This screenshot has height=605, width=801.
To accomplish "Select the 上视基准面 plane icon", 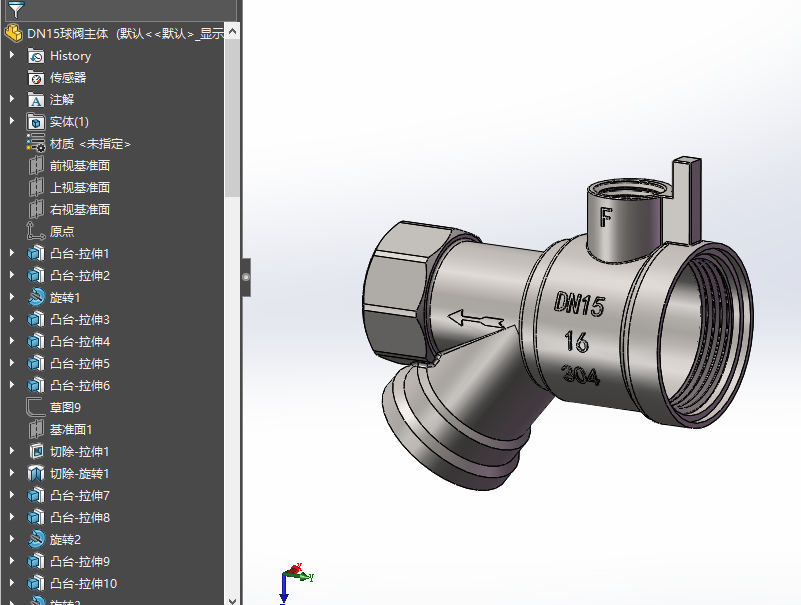I will tap(36, 188).
